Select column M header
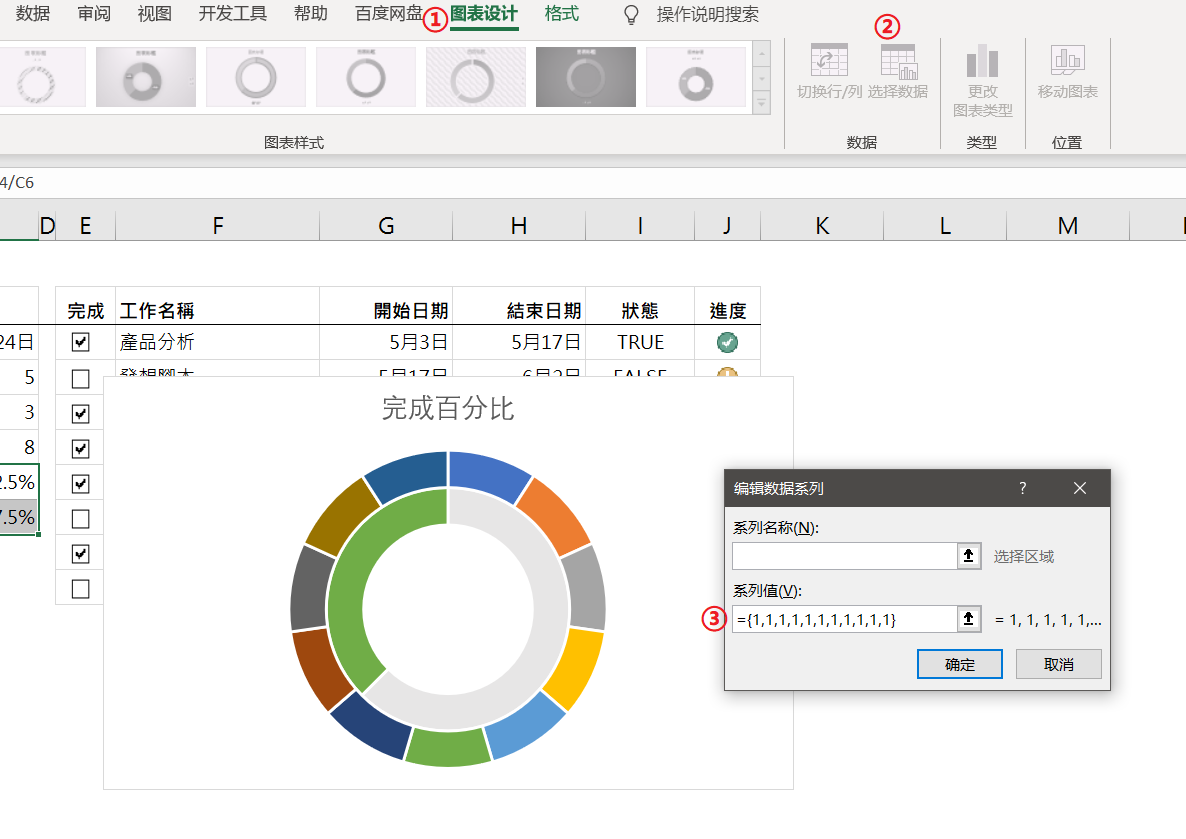This screenshot has height=839, width=1186. click(1068, 225)
